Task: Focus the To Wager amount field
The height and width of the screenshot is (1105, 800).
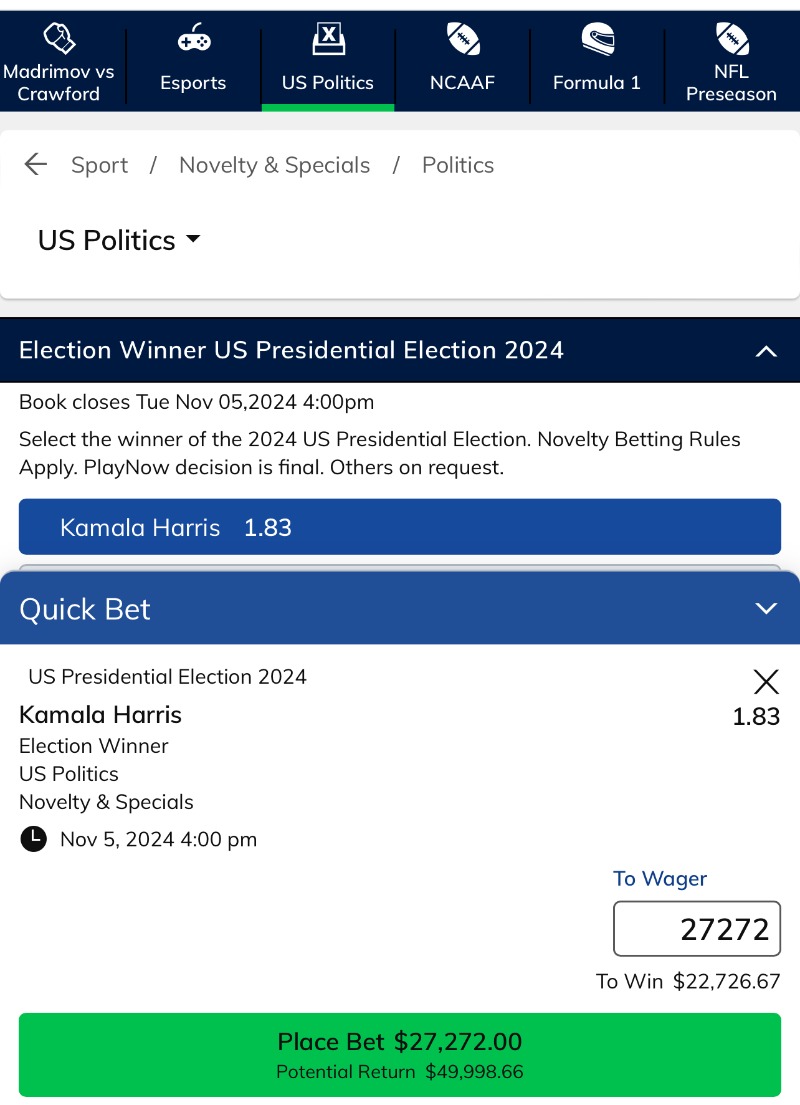Action: 697,929
